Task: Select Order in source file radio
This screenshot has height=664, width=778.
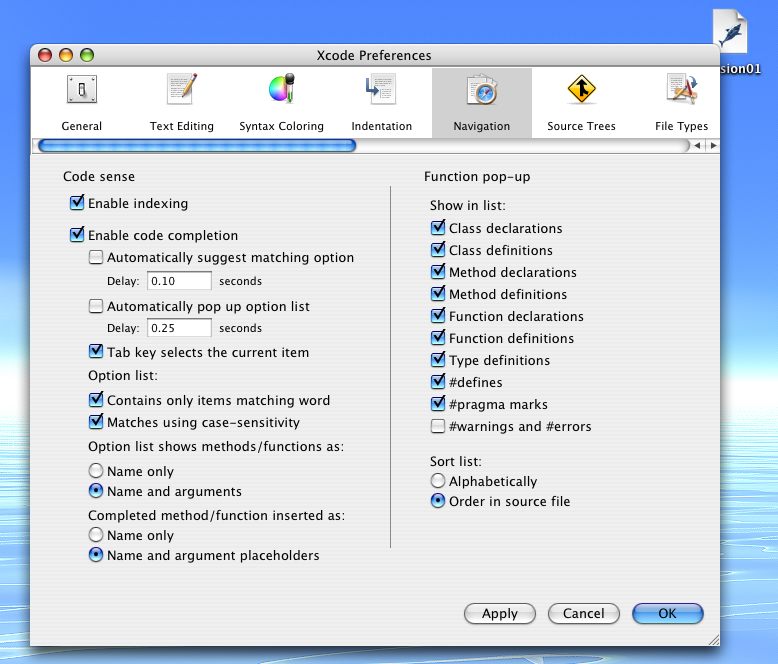Action: [x=438, y=501]
